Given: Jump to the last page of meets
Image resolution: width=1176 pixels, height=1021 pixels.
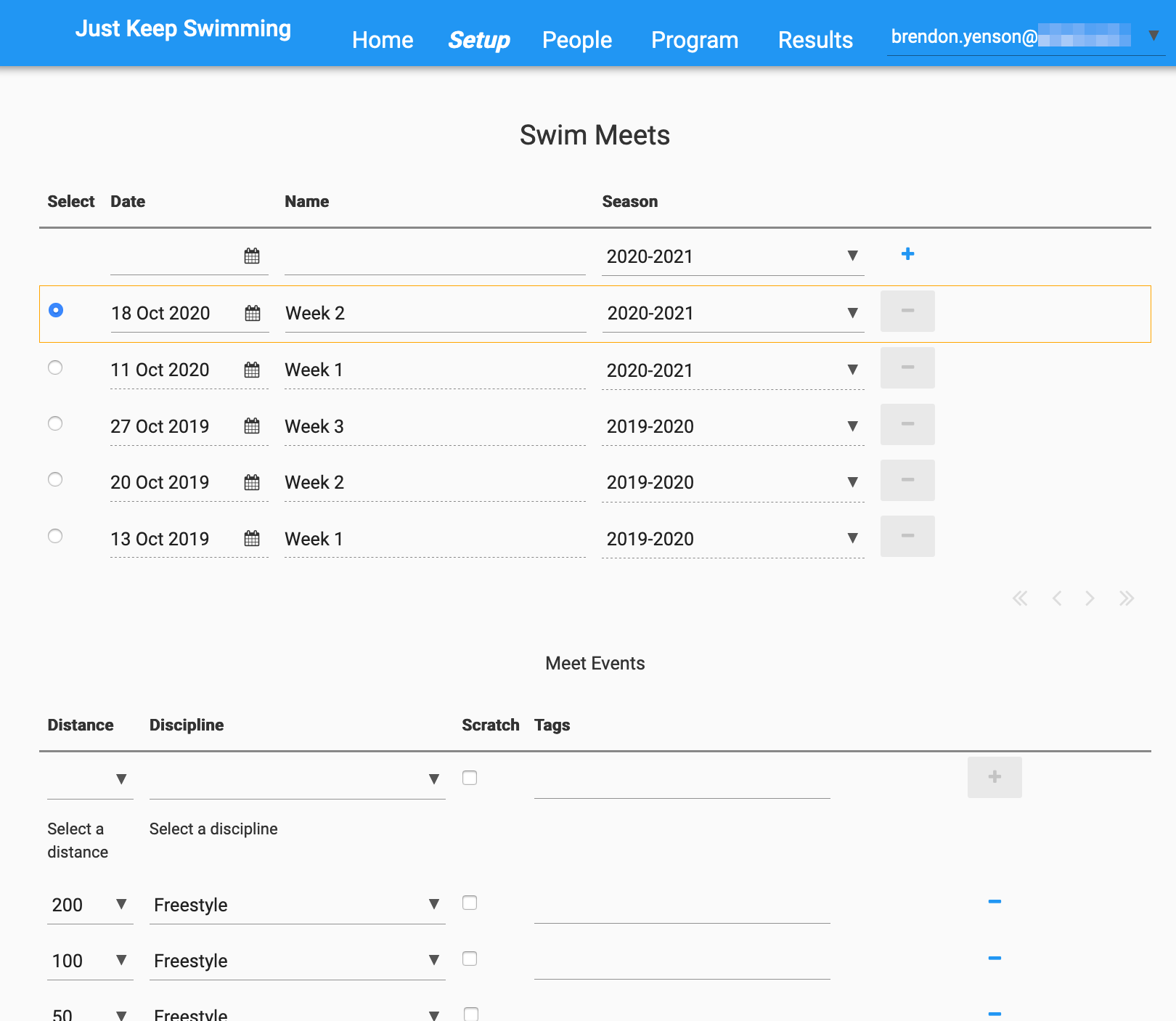Looking at the screenshot, I should coord(1126,598).
